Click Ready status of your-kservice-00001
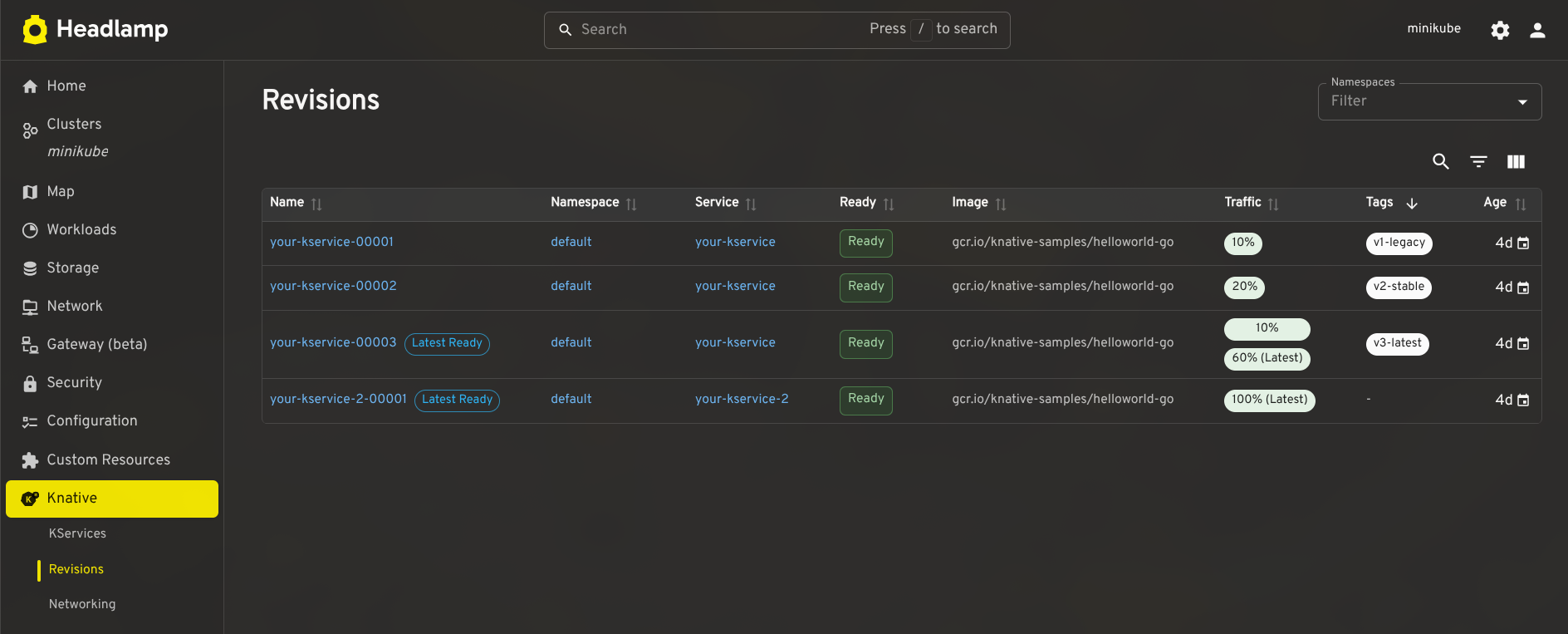 coord(865,243)
